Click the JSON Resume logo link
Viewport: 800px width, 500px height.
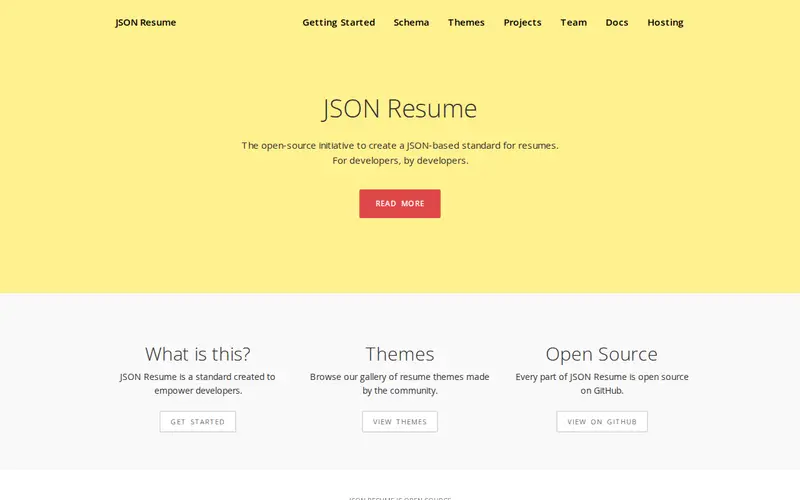point(145,22)
